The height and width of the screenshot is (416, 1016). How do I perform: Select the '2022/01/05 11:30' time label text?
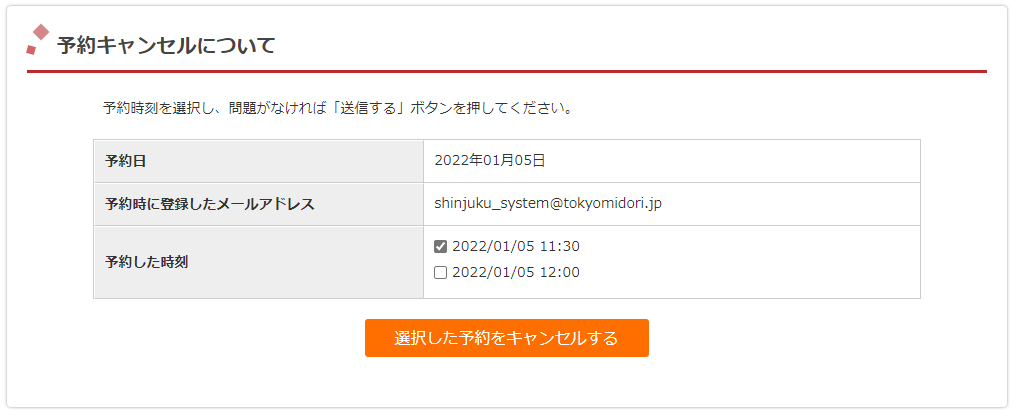(x=516, y=246)
